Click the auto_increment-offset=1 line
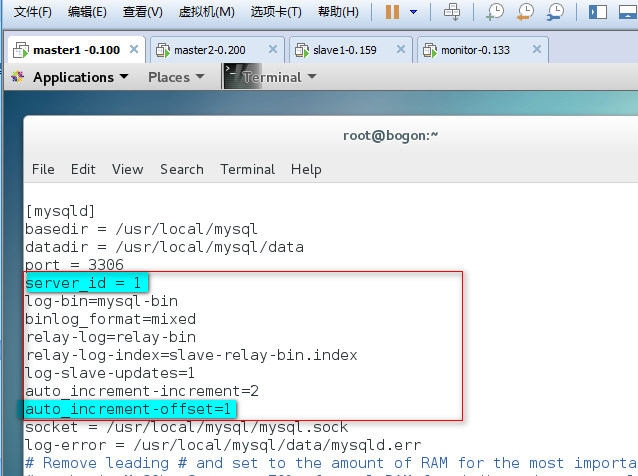This screenshot has height=476, width=638. pyautogui.click(x=128, y=409)
